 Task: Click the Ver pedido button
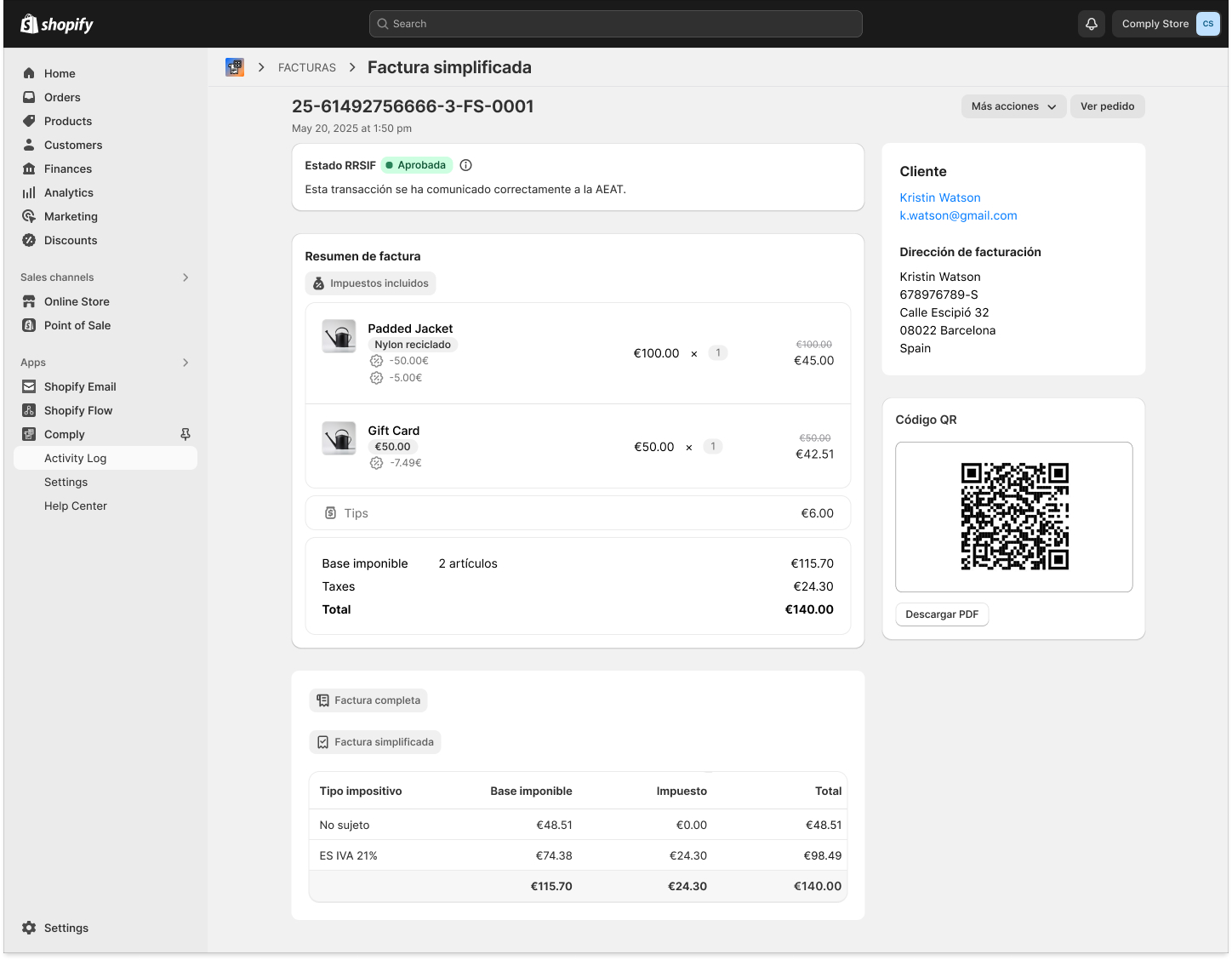[1107, 106]
